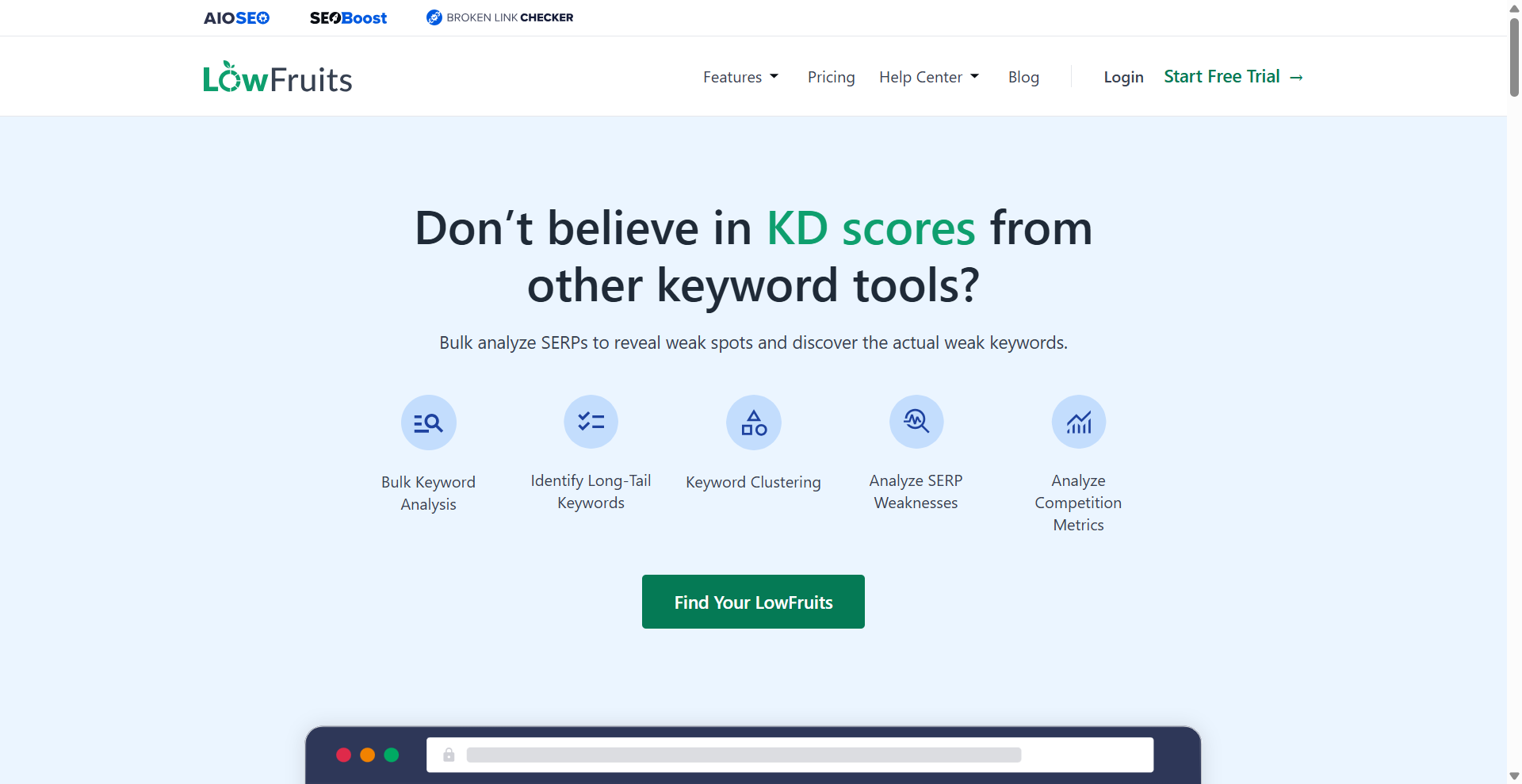Click the scroll down arrow of scrollbar
The image size is (1522, 784).
point(1514,776)
